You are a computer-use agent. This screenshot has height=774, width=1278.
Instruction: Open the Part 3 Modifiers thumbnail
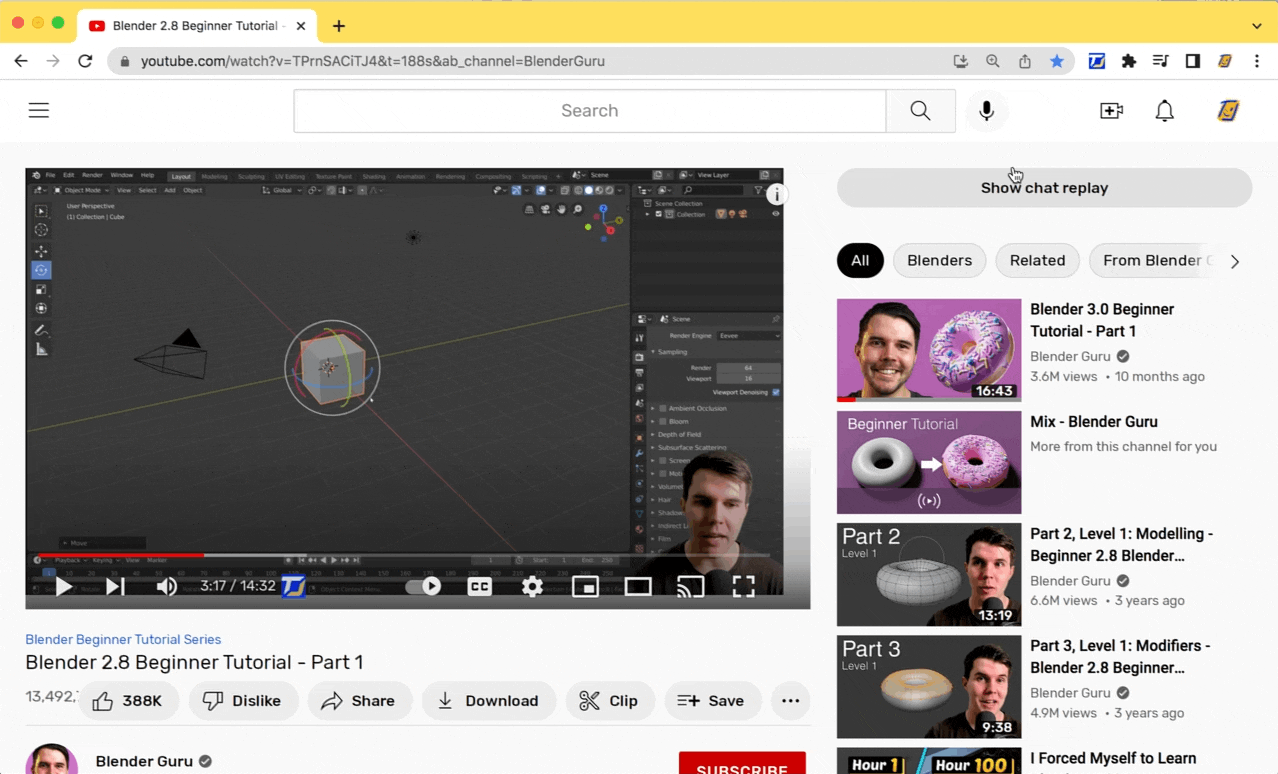929,686
